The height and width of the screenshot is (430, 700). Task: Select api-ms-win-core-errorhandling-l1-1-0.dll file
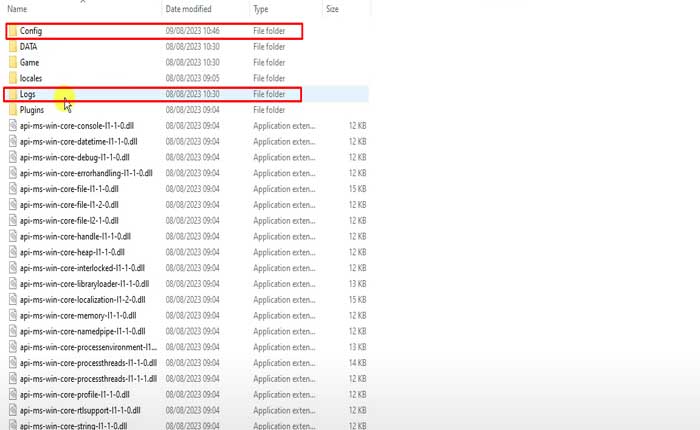tap(86, 173)
